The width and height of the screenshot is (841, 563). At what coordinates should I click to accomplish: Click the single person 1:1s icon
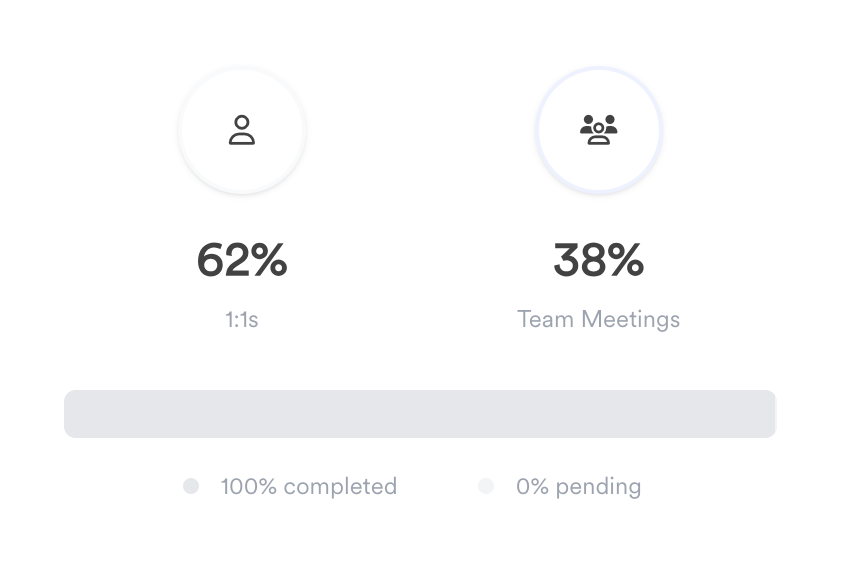[x=242, y=130]
